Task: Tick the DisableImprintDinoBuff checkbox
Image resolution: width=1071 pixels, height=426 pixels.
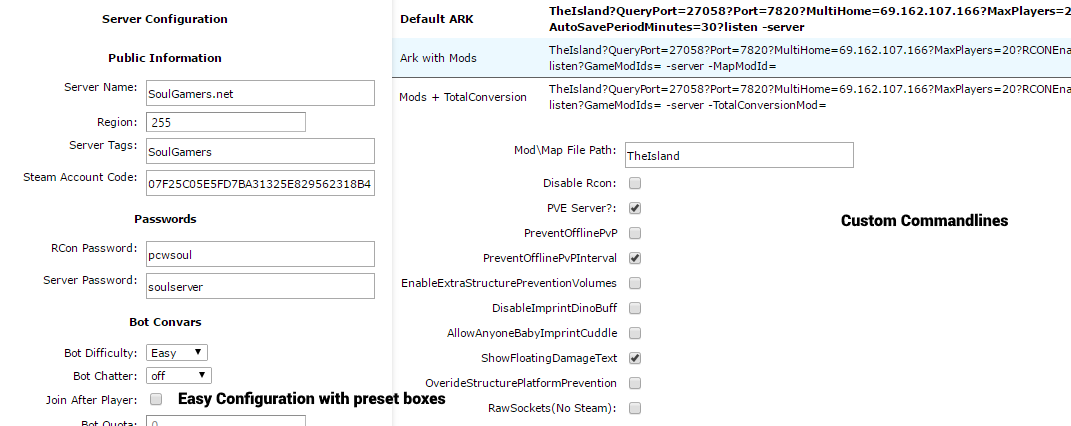Action: (x=635, y=308)
